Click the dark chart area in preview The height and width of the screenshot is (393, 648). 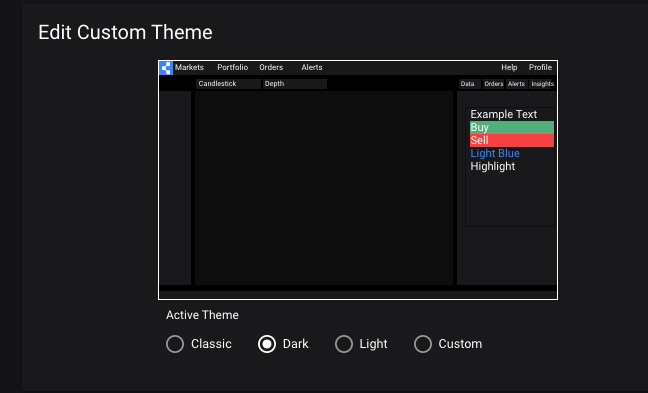324,188
